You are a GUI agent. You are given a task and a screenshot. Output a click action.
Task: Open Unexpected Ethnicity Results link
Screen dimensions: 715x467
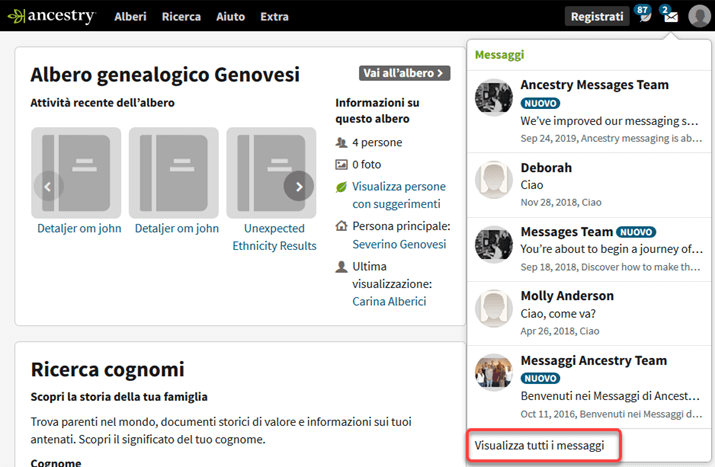click(275, 237)
